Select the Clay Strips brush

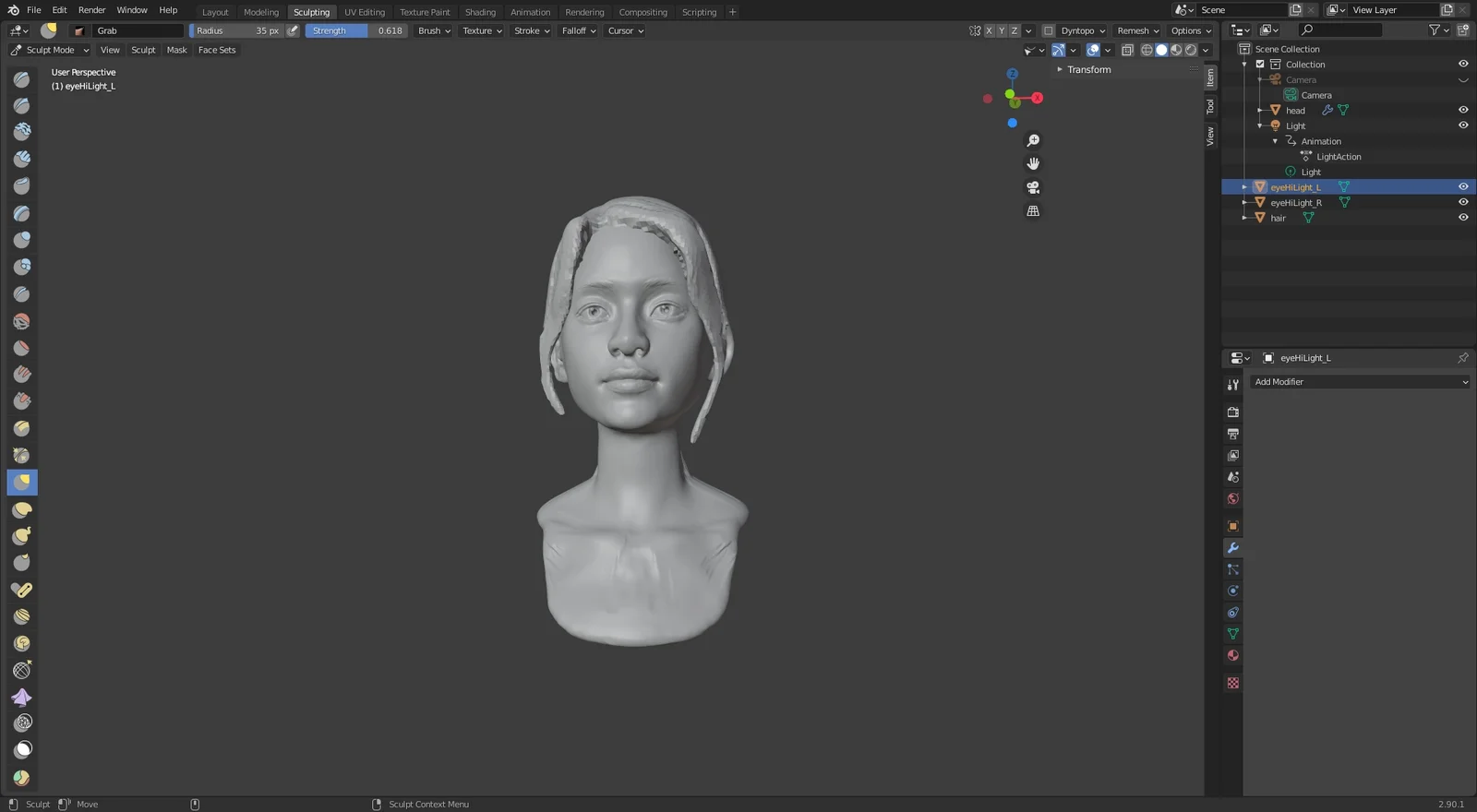tap(21, 159)
